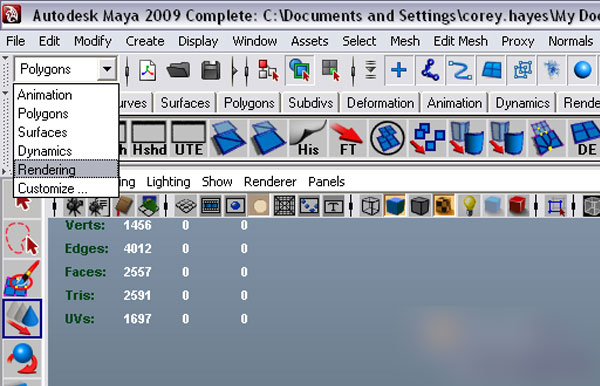Click the FT shelf button
The width and height of the screenshot is (600, 386).
[x=347, y=138]
